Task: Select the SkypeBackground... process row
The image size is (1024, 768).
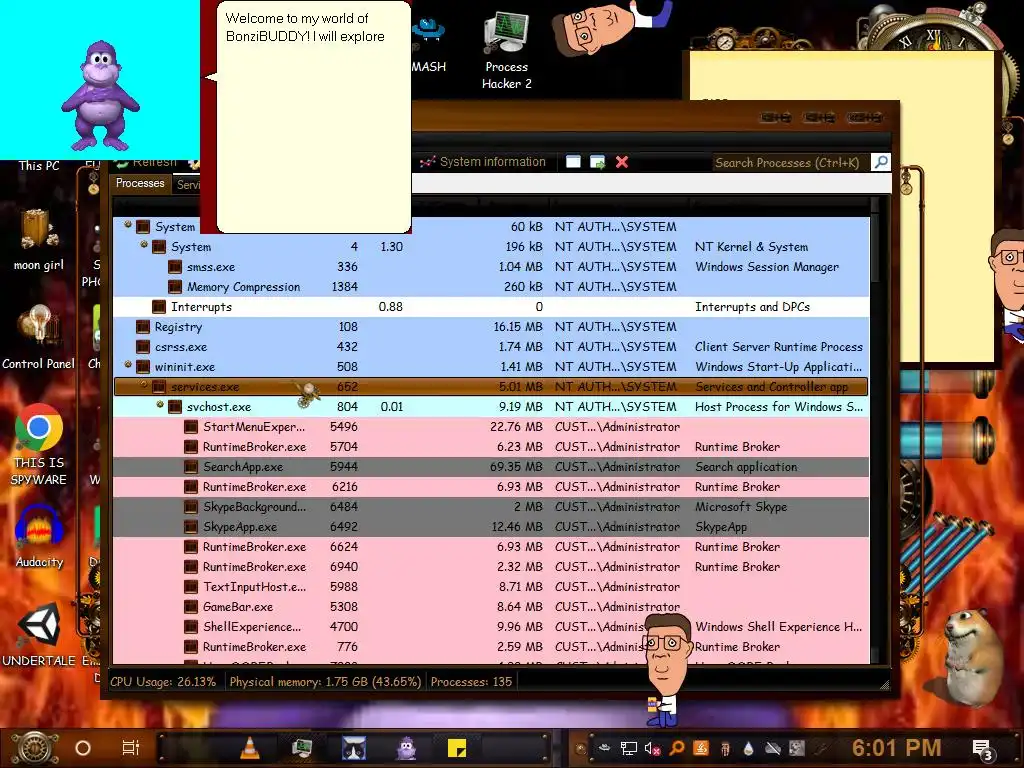Action: coord(490,507)
